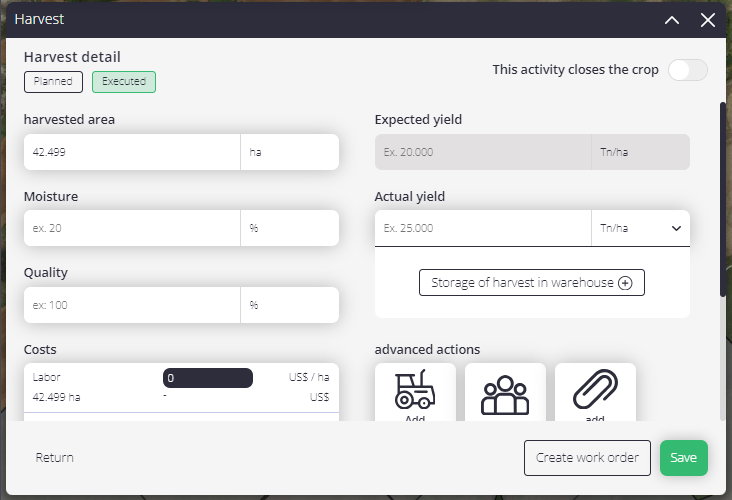This screenshot has width=732, height=500.
Task: Click the harvested area ha unit box
Action: pos(290,152)
